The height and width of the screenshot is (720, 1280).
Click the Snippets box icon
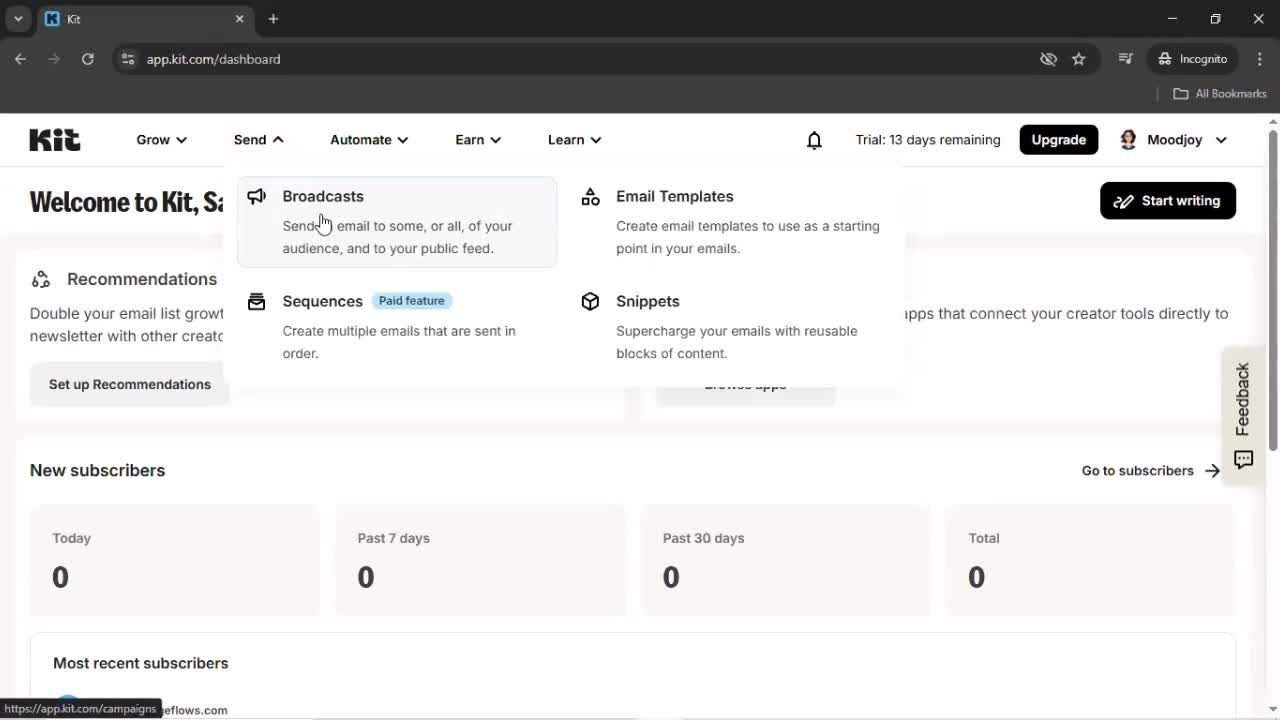[x=591, y=301]
